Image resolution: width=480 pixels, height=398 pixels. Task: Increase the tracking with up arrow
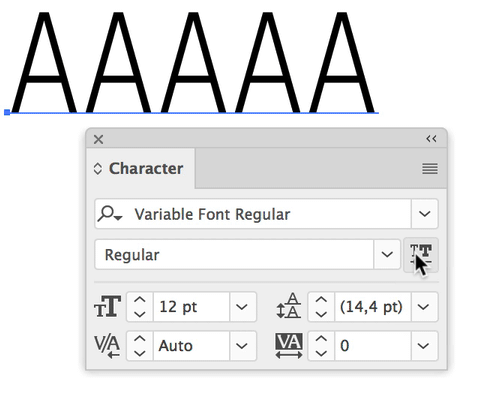[x=321, y=339]
